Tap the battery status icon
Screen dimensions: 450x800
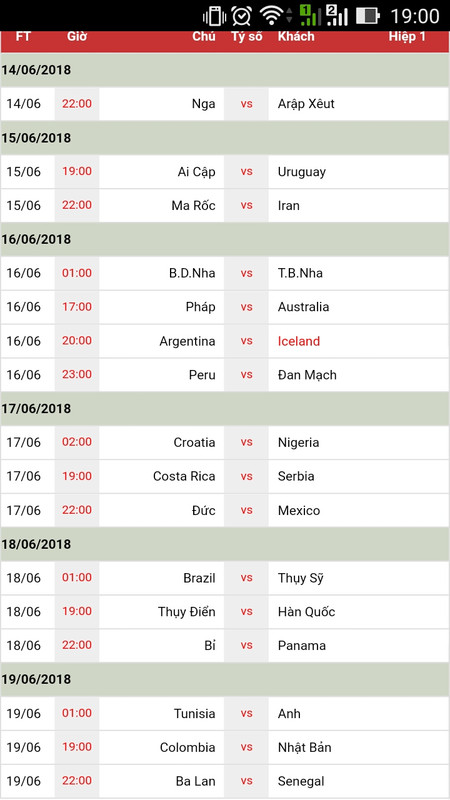tap(367, 16)
